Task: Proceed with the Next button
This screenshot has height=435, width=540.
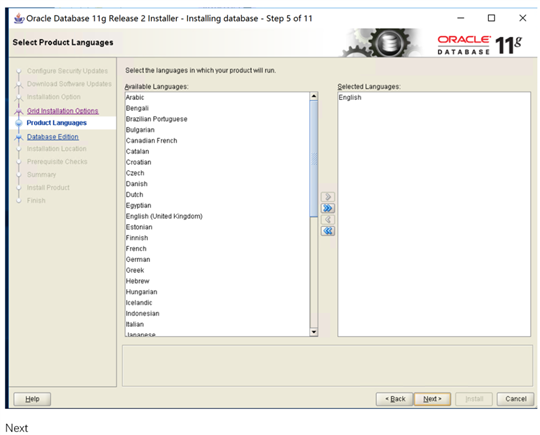Action: click(x=432, y=399)
